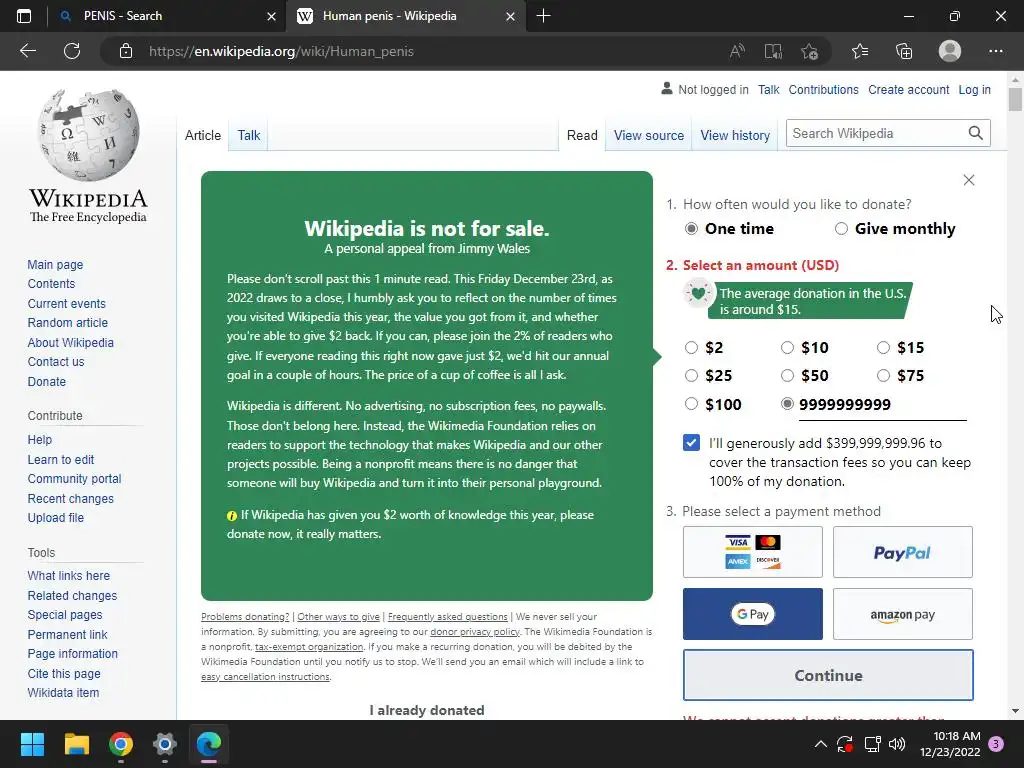Choose the $25 donation amount

coord(691,376)
